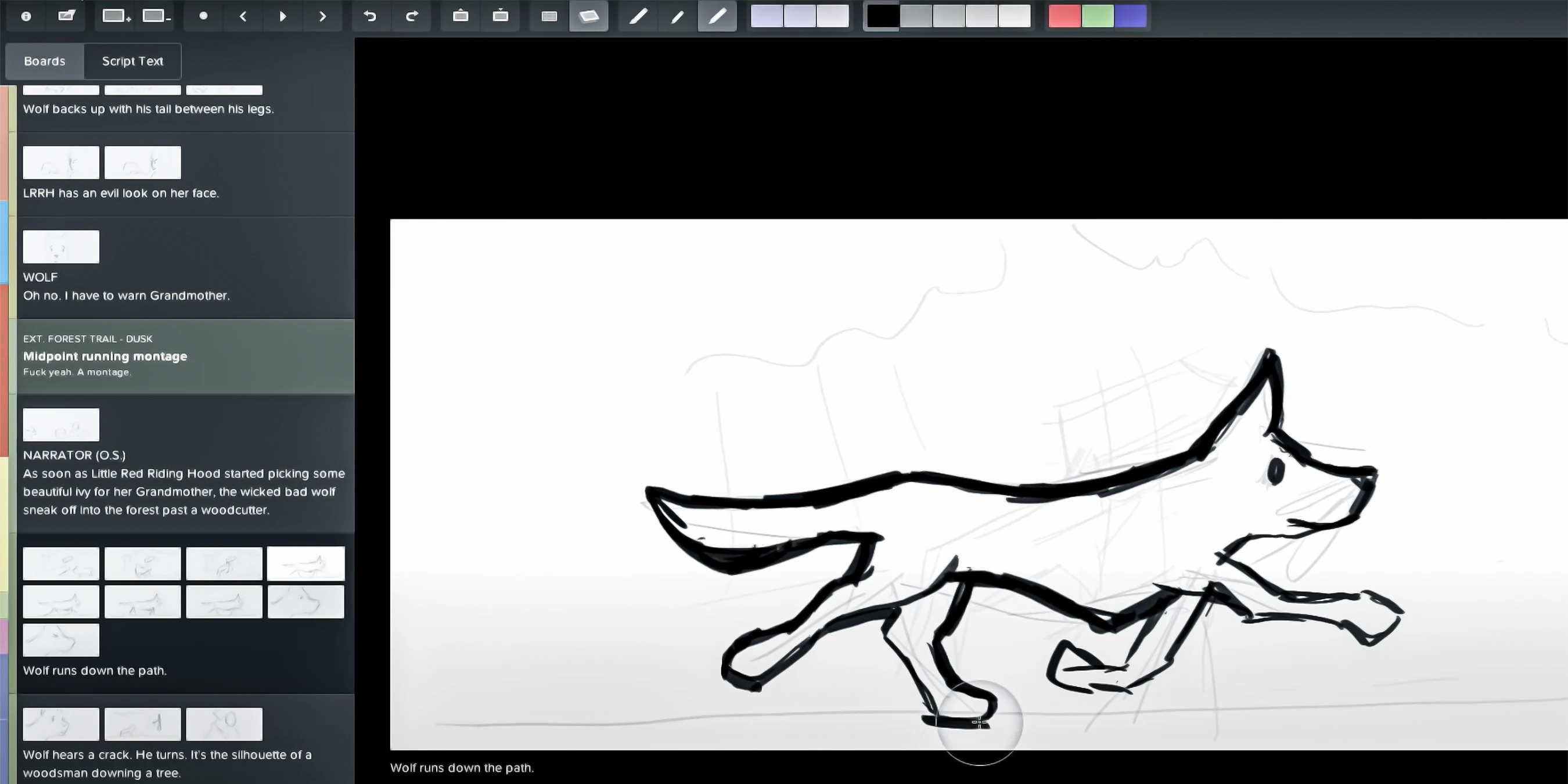Image resolution: width=1568 pixels, height=784 pixels.
Task: Click 'Wolf backs up with his tail' text
Action: point(149,109)
